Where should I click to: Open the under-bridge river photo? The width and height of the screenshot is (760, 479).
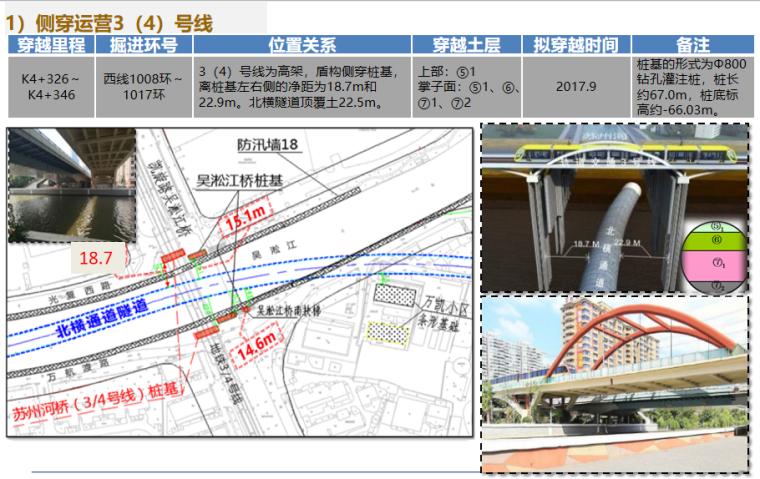(x=71, y=183)
